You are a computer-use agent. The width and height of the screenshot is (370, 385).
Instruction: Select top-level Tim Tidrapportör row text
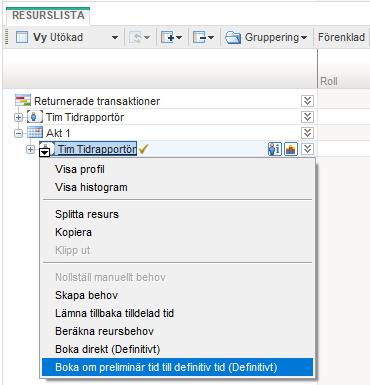tap(85, 117)
